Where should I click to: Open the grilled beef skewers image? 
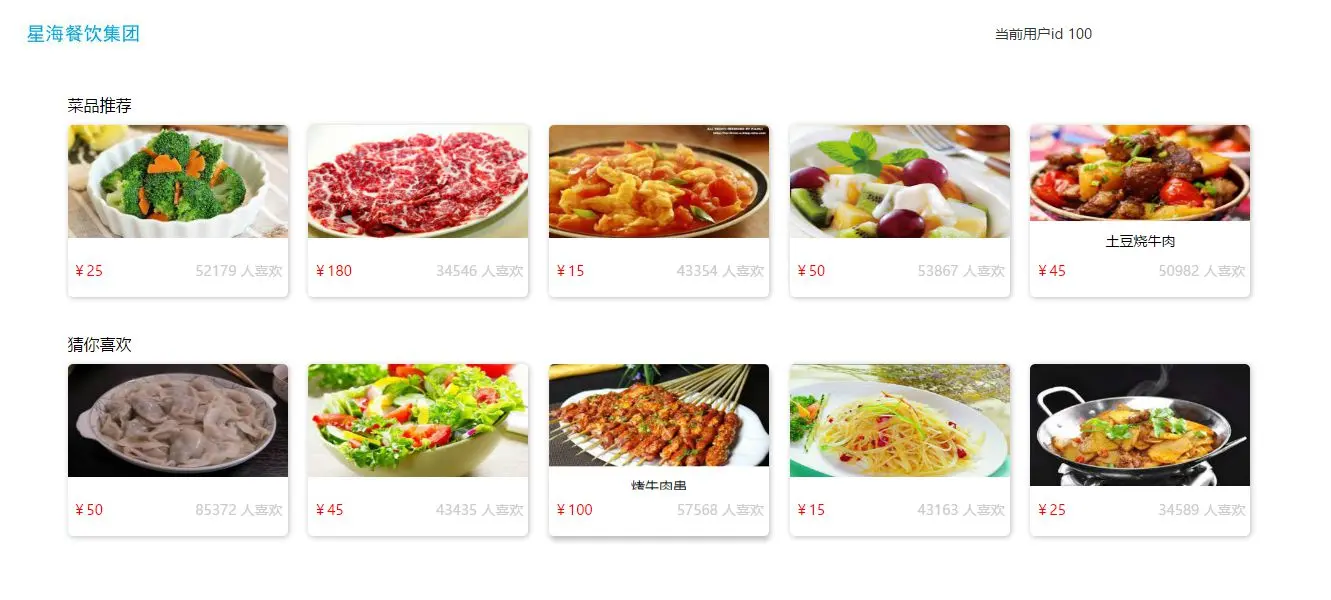click(x=659, y=415)
